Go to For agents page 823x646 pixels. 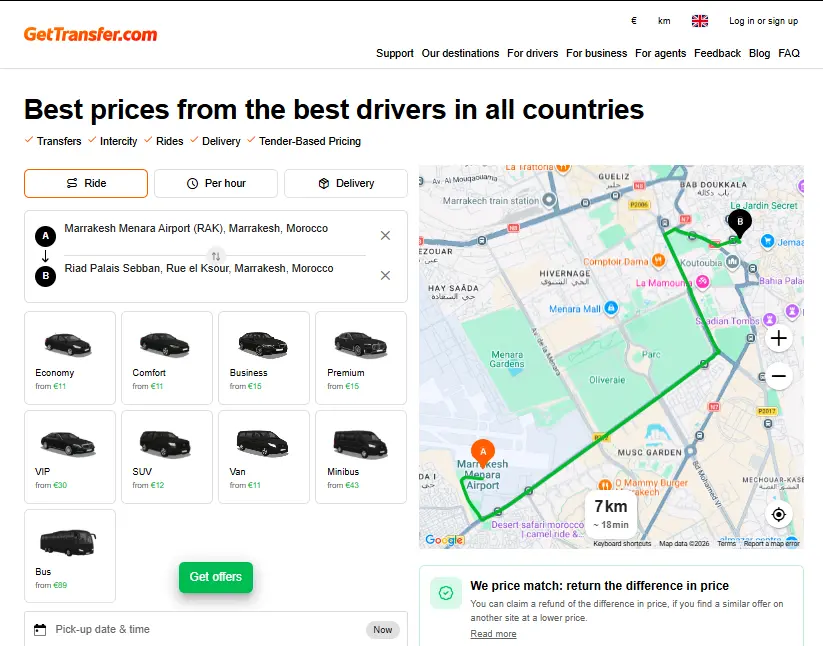[660, 53]
